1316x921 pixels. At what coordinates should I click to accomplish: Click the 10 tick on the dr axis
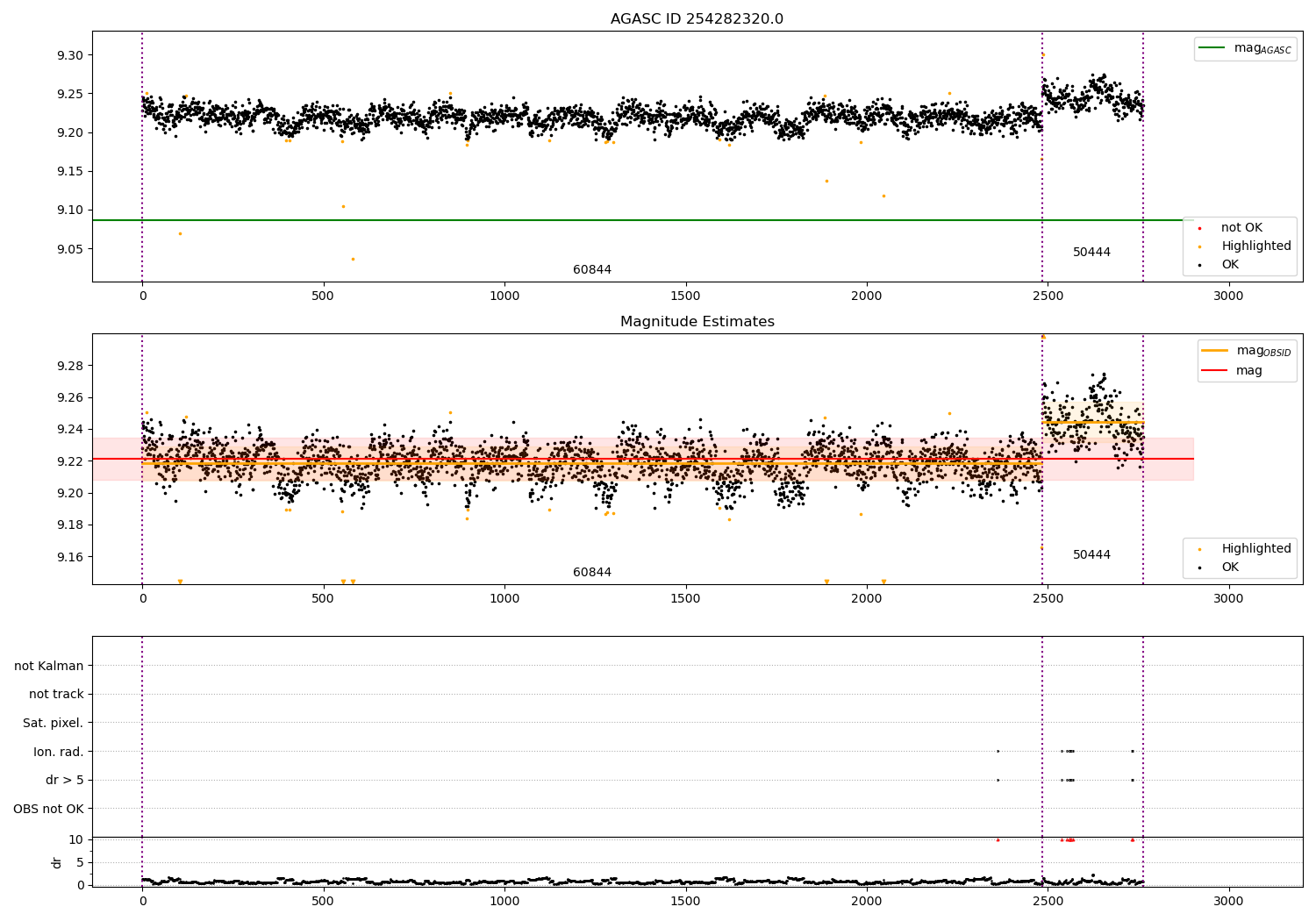coord(76,839)
